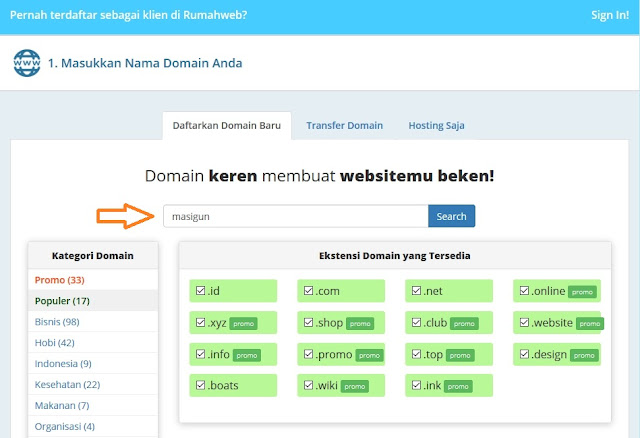640x438 pixels.
Task: Switch to the Hosting Saja tab
Action: pyautogui.click(x=436, y=126)
